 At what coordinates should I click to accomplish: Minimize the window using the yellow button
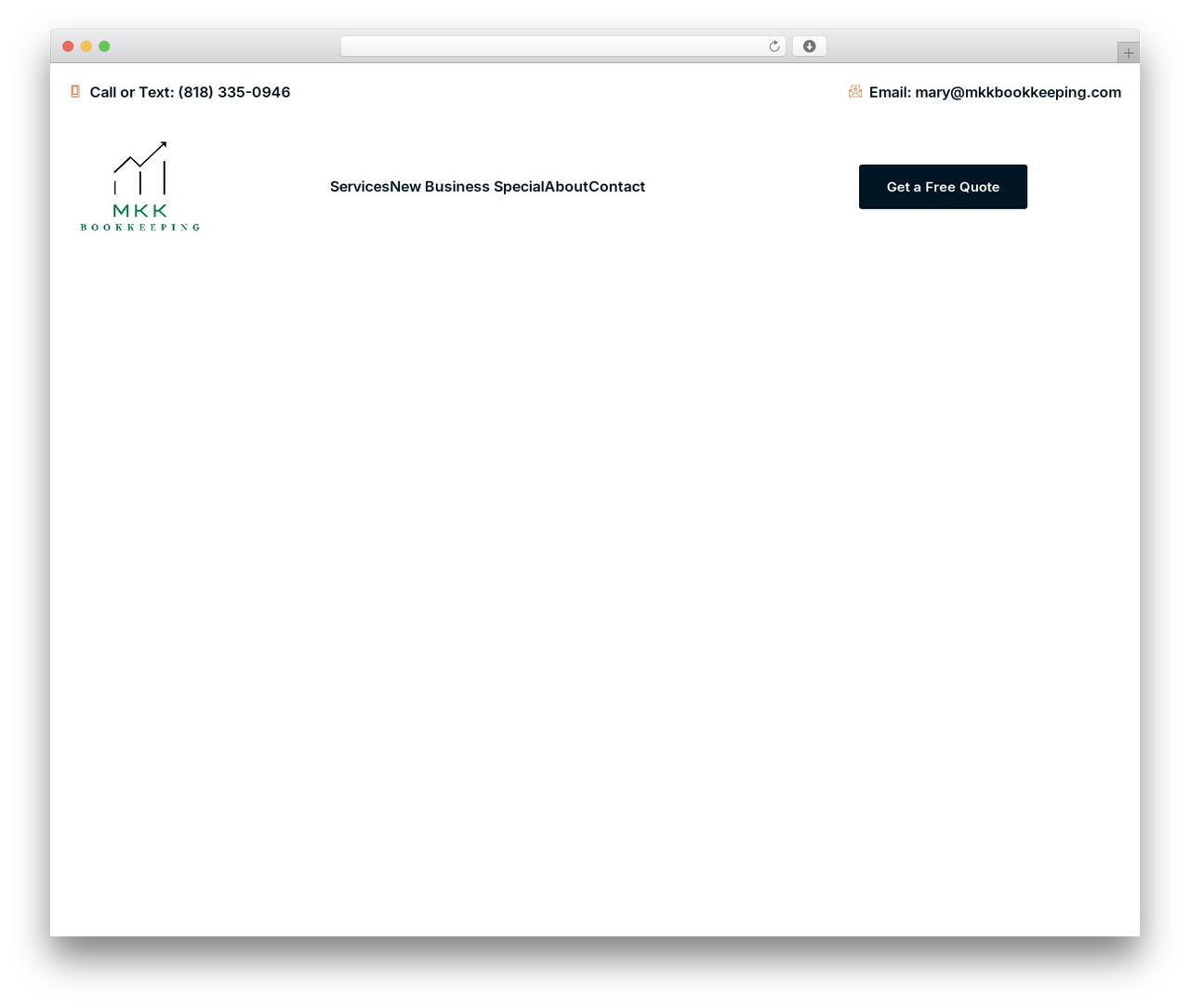click(86, 46)
